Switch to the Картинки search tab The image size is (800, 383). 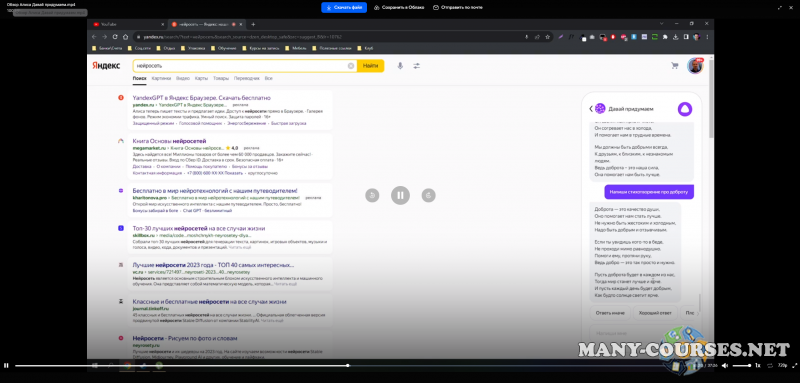click(161, 79)
